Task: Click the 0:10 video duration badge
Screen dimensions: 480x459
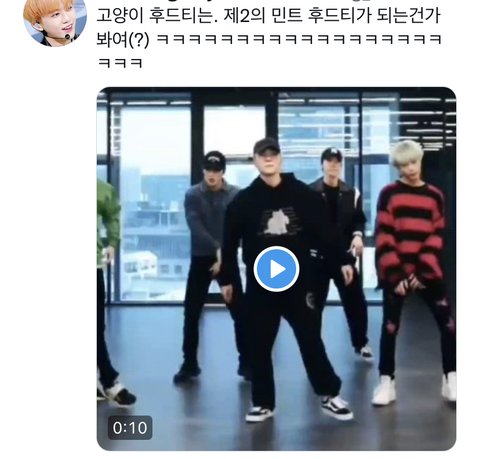Action: (x=130, y=428)
